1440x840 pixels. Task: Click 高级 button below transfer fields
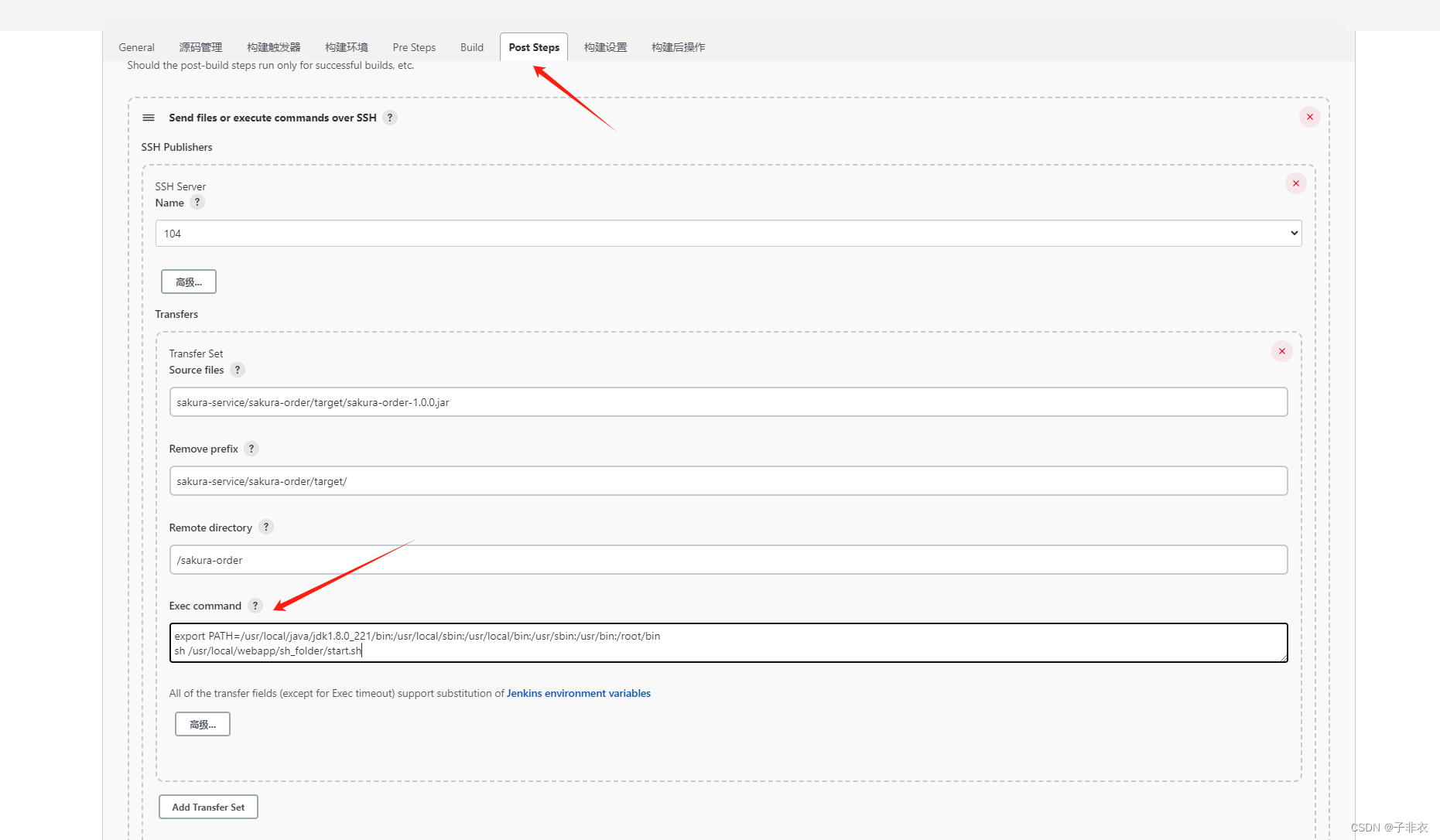[203, 724]
